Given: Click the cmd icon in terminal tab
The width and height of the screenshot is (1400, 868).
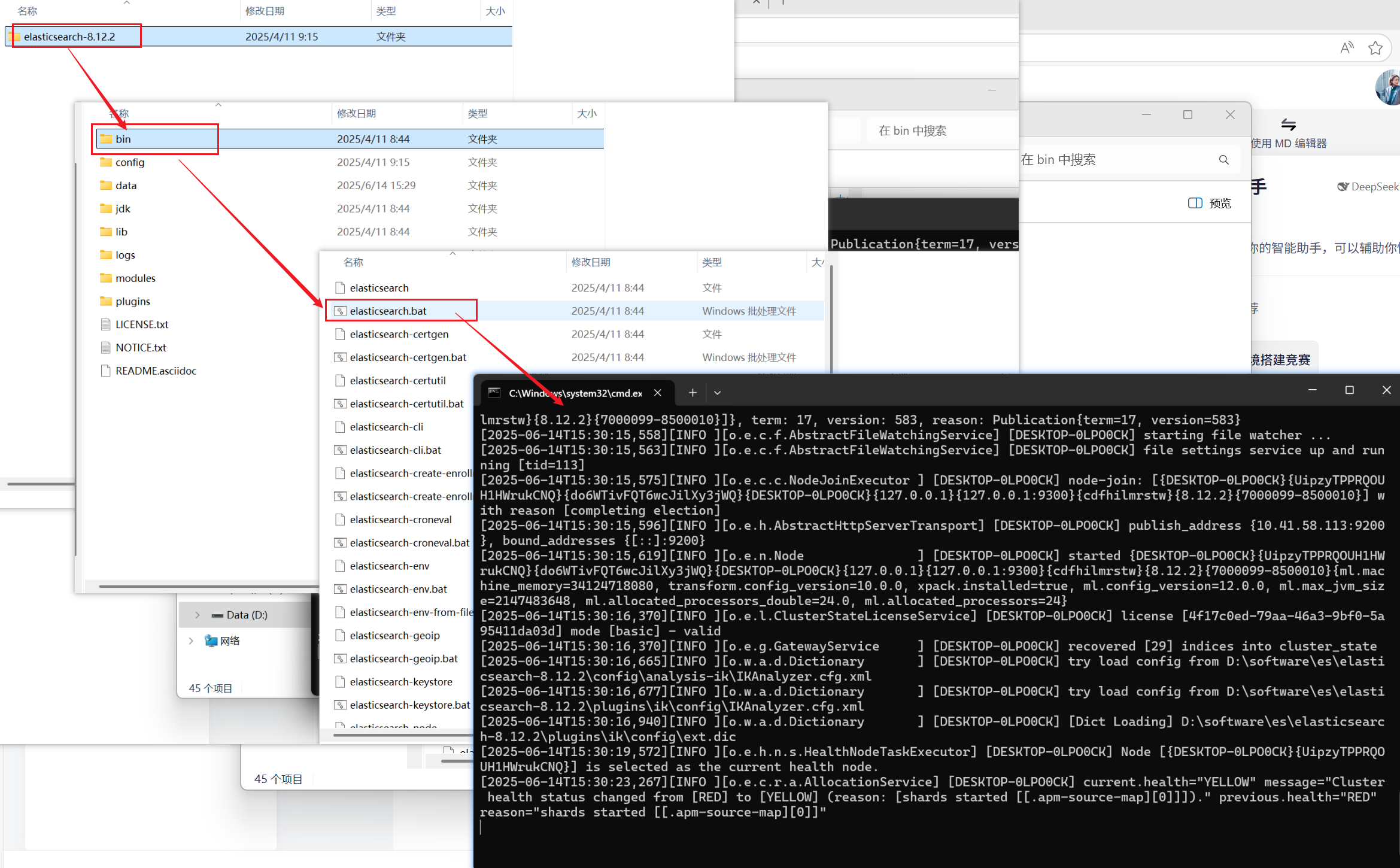Looking at the screenshot, I should 494,393.
